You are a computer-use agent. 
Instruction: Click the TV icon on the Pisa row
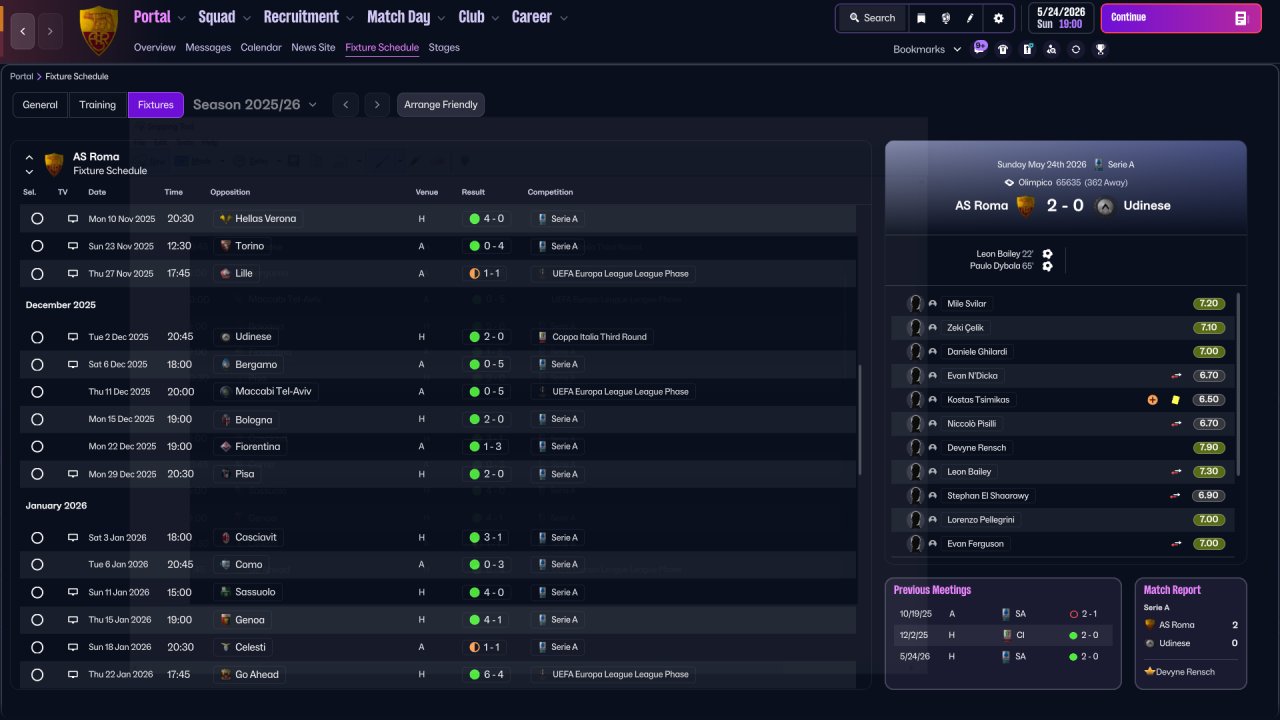click(73, 474)
